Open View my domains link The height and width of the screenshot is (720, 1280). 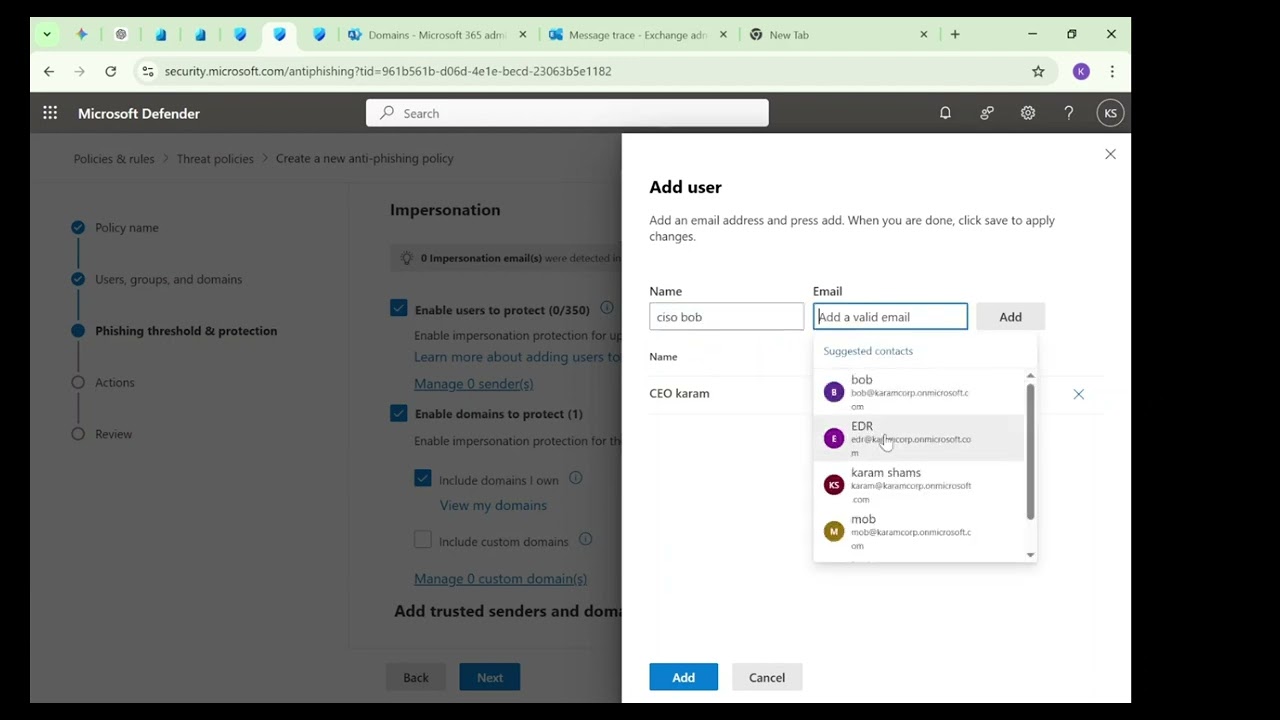coord(493,505)
